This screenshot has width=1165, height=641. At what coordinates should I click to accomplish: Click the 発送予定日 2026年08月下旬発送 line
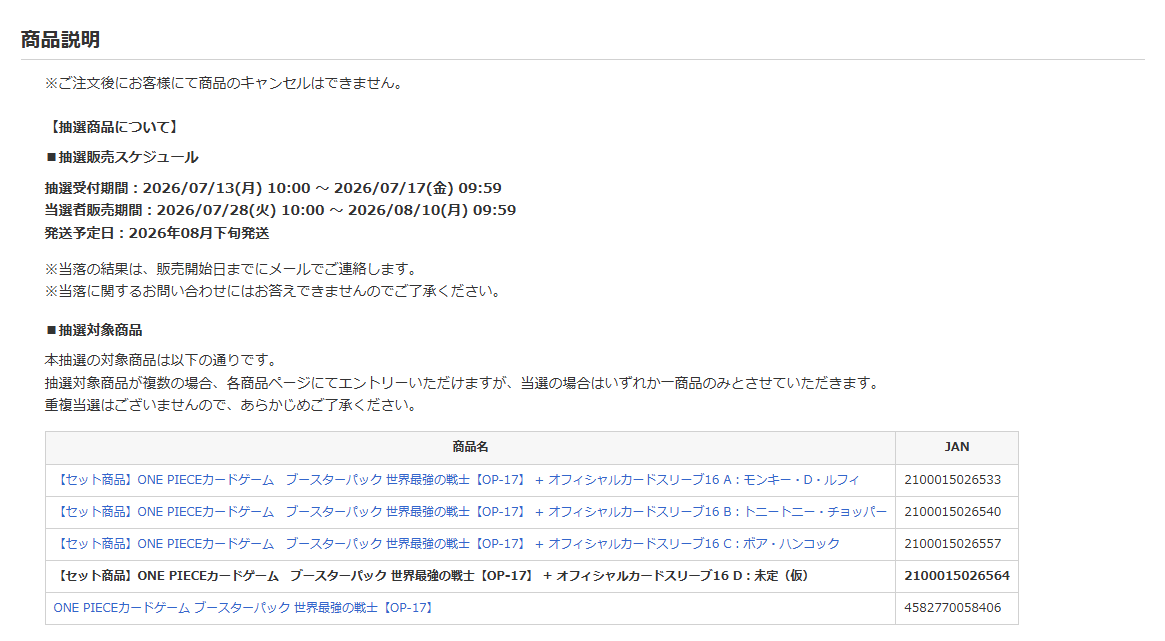click(157, 233)
